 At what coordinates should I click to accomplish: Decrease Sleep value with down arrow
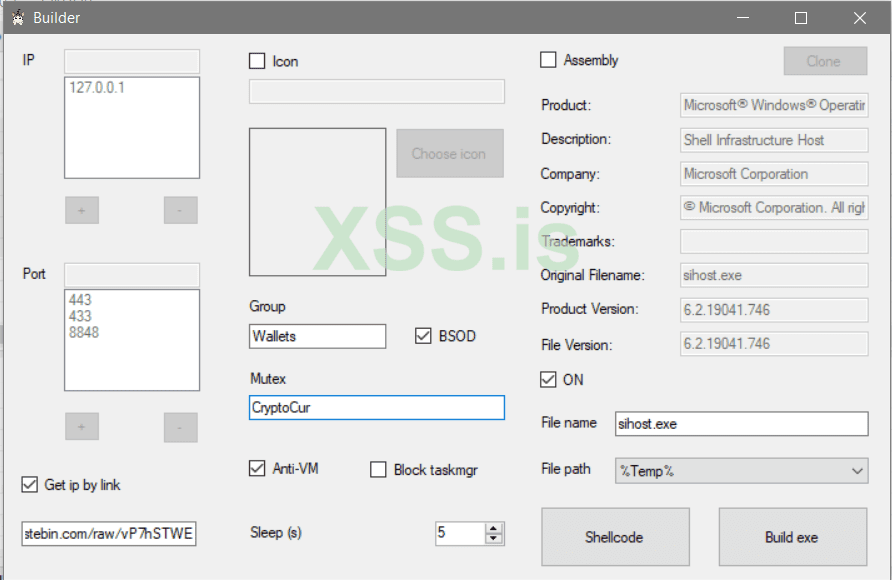click(x=494, y=538)
